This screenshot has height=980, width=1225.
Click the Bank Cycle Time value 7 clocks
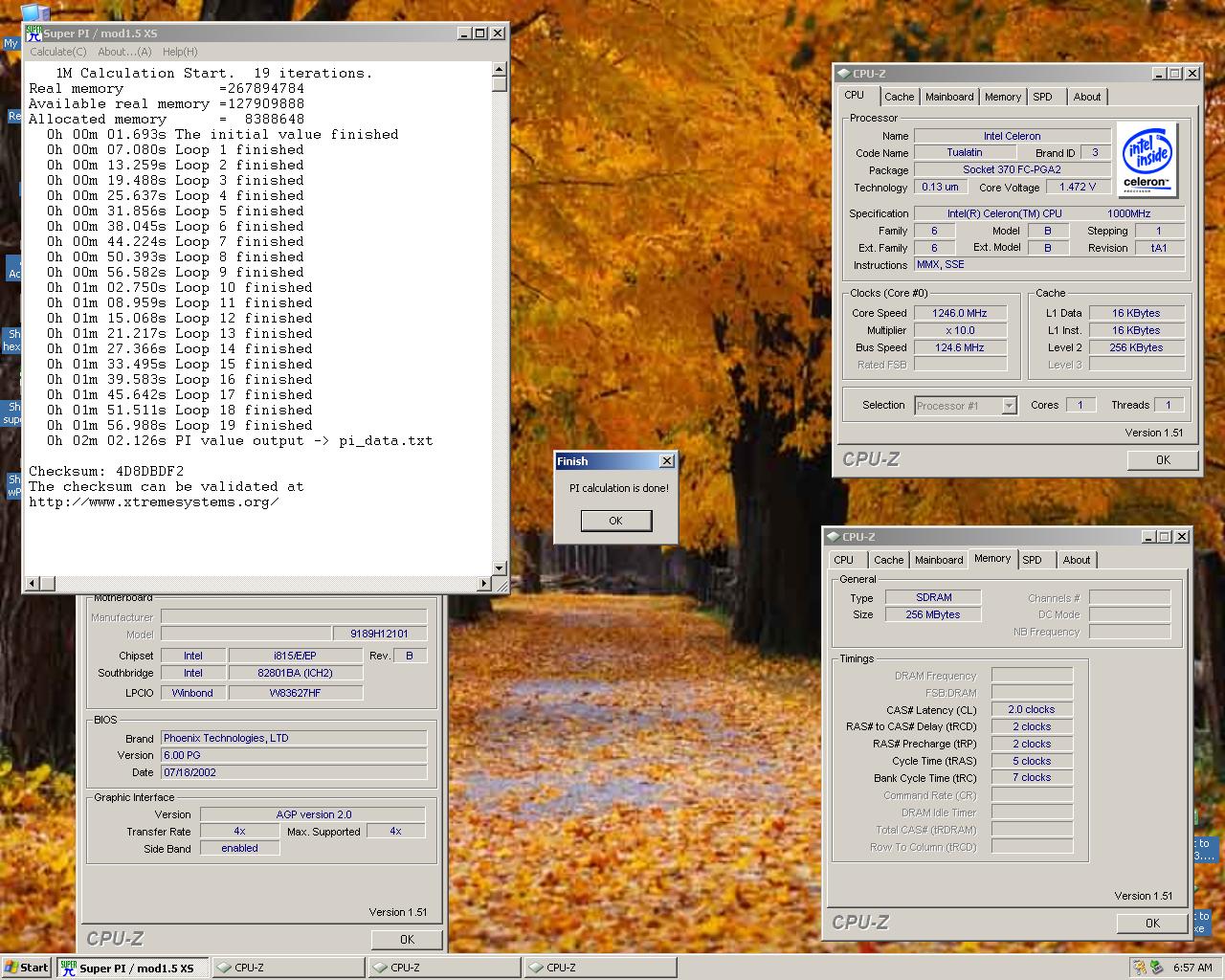pyautogui.click(x=1032, y=778)
